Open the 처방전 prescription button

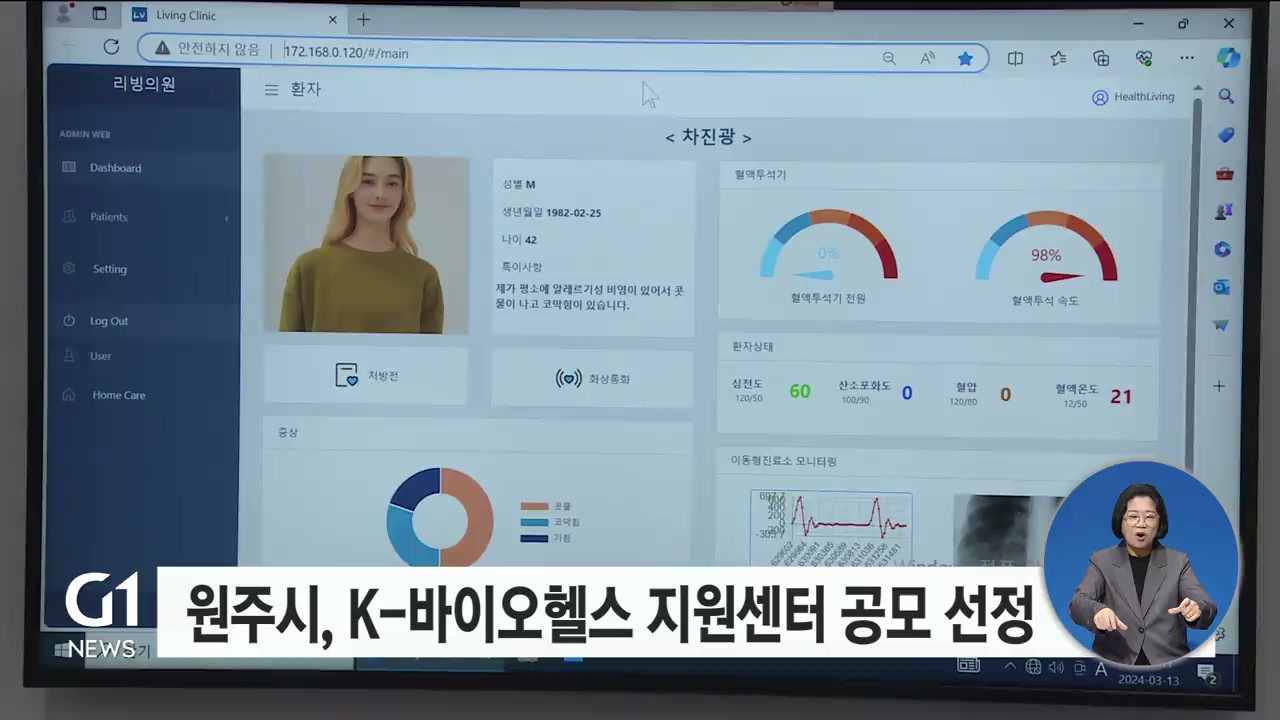coord(366,376)
